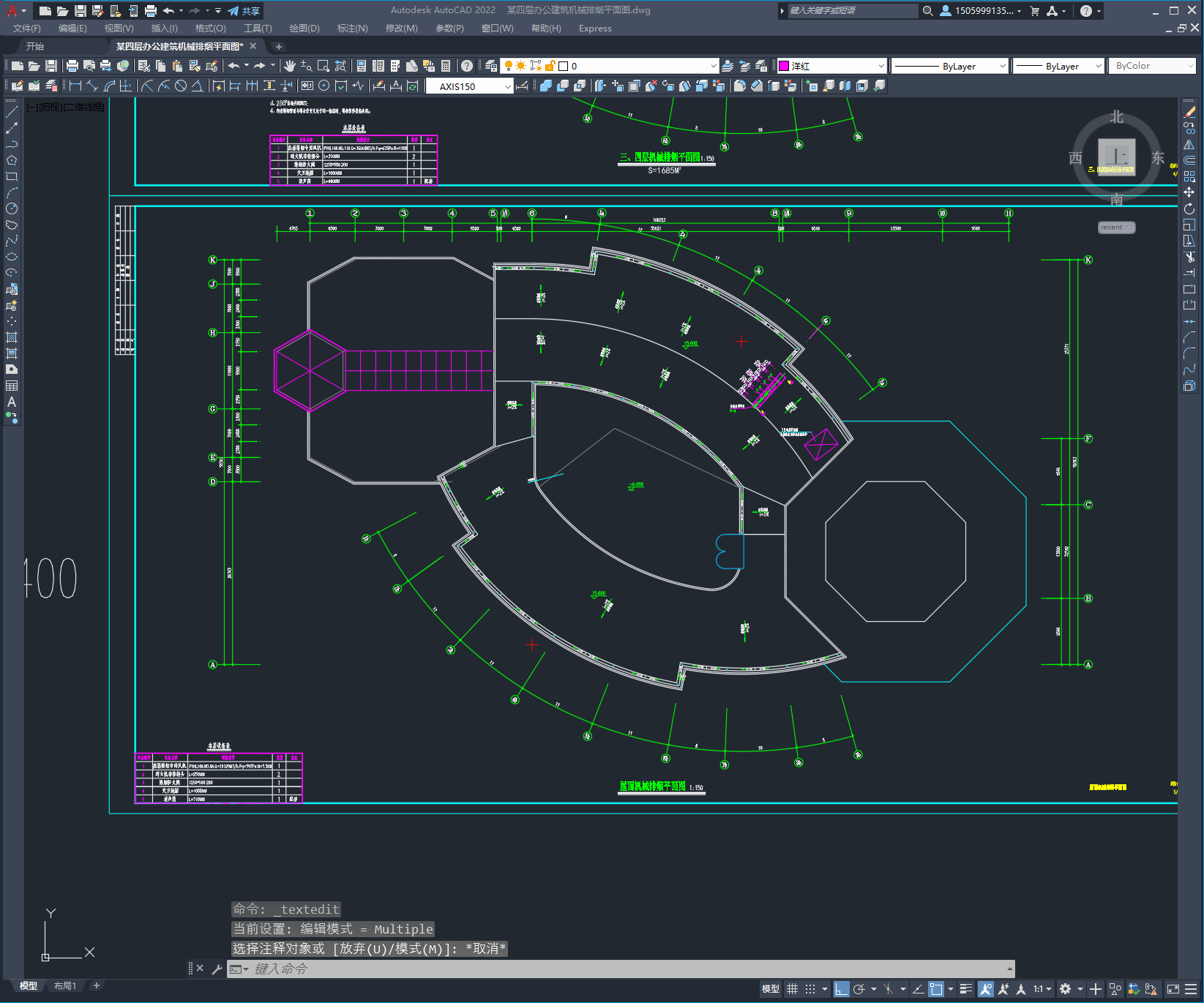
Task: Toggle object snap tracking in the status bar
Action: click(x=918, y=989)
